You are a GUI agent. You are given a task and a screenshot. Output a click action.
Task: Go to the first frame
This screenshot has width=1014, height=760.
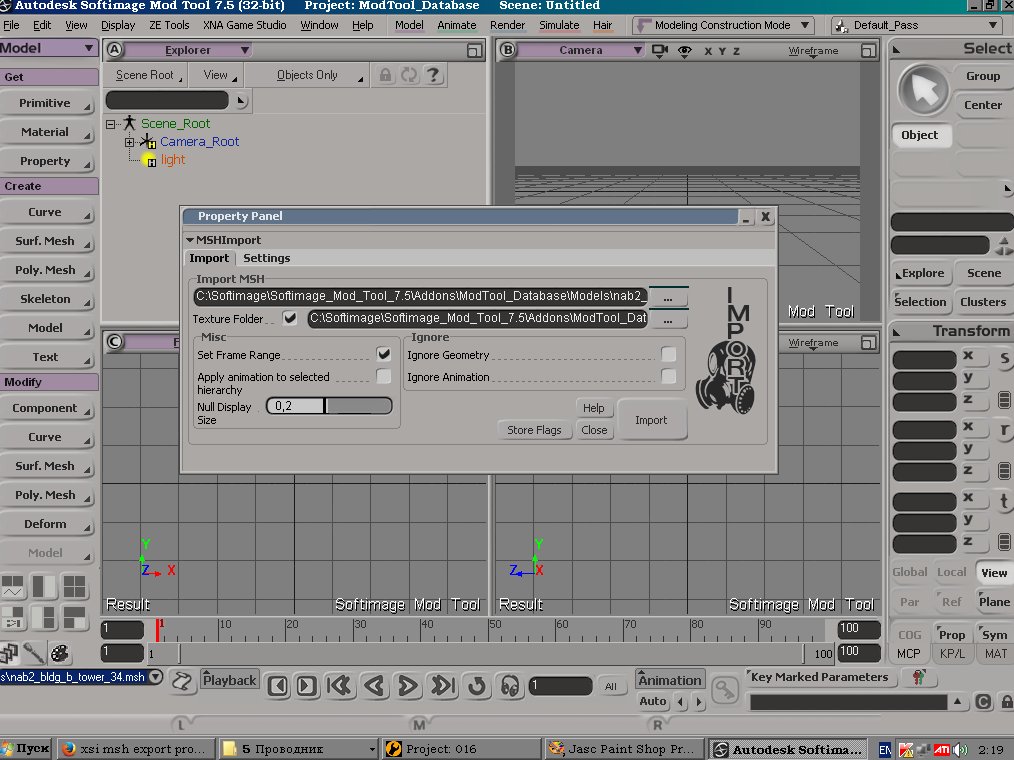(339, 686)
